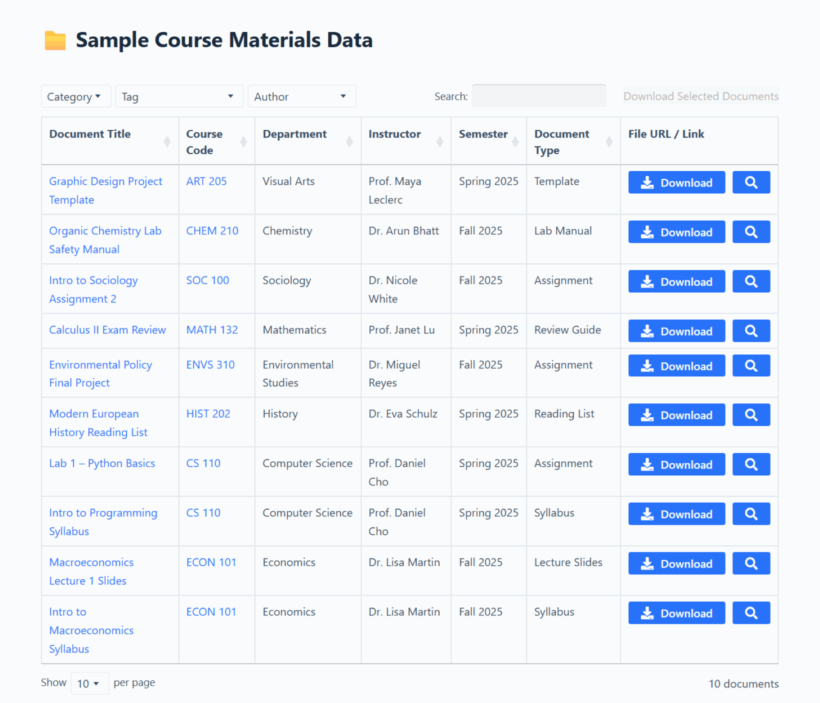The image size is (820, 703).
Task: Expand the Tag filter dropdown
Action: click(x=179, y=97)
